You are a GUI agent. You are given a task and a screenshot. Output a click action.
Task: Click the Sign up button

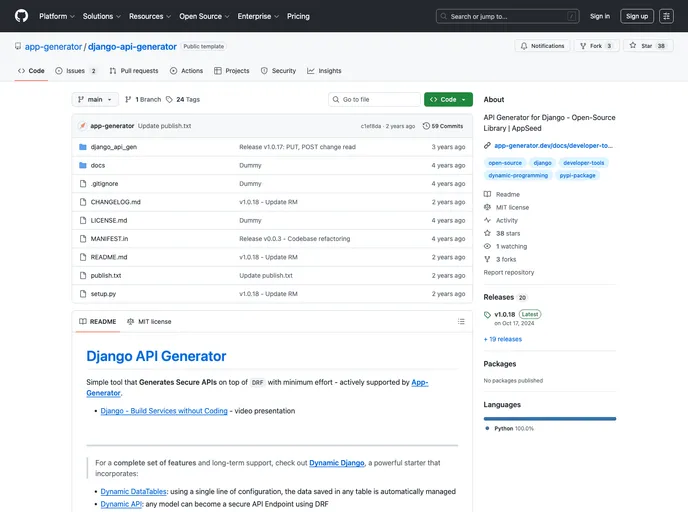click(x=637, y=16)
